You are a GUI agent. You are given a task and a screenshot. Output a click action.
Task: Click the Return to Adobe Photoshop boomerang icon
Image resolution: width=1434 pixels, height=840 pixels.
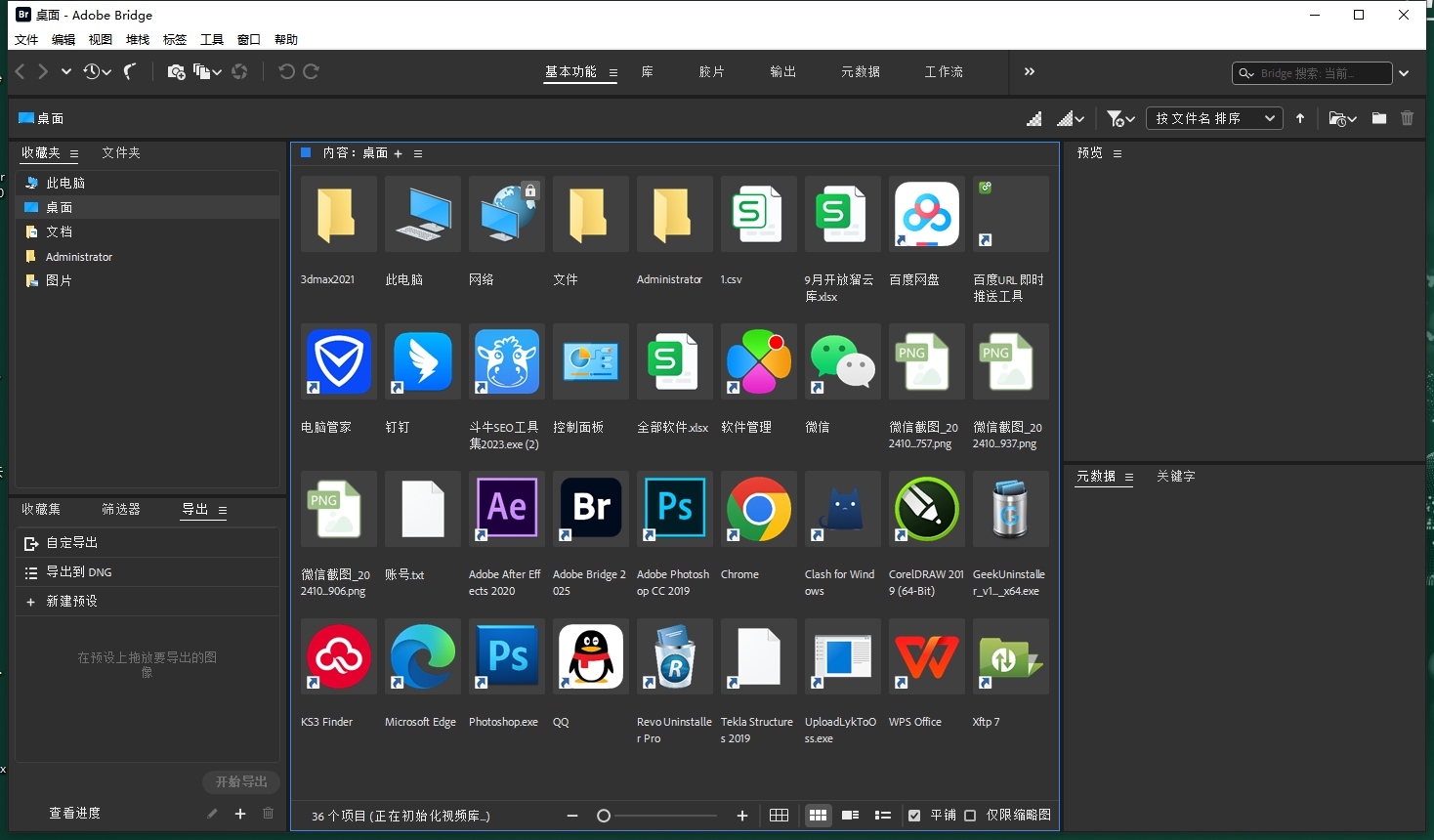point(131,70)
